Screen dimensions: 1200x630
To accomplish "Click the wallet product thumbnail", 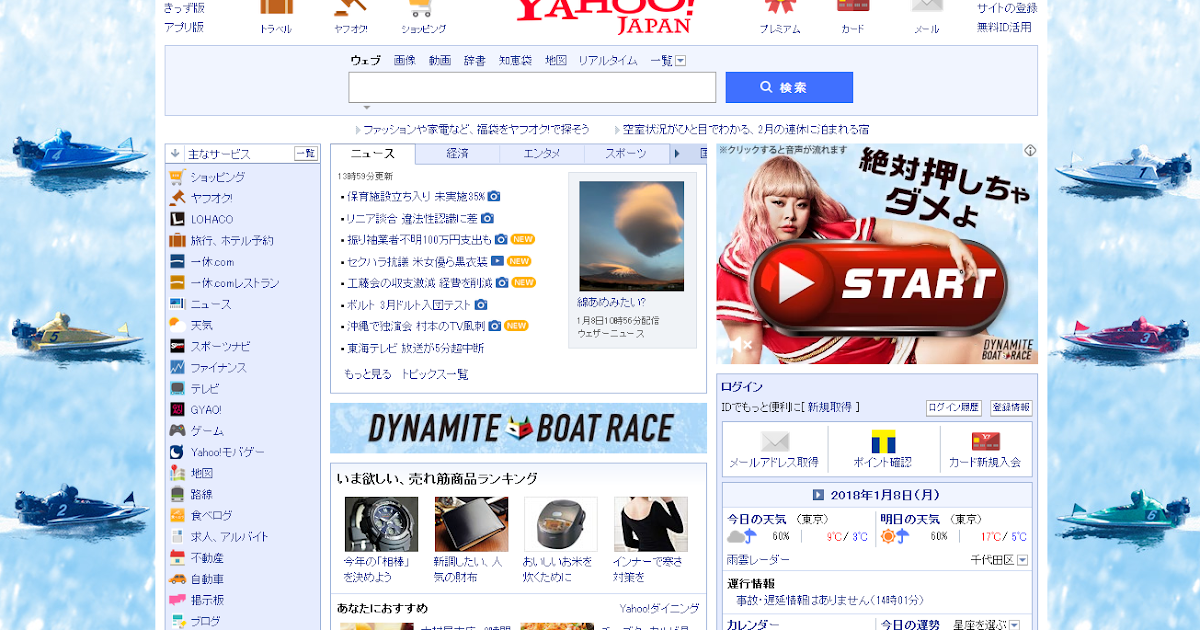I will [x=471, y=524].
